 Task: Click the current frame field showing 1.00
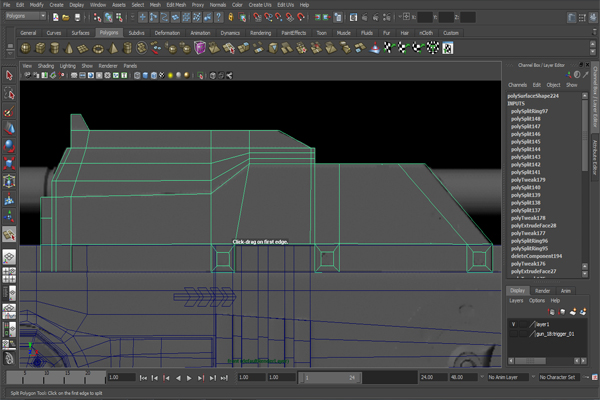(x=122, y=377)
